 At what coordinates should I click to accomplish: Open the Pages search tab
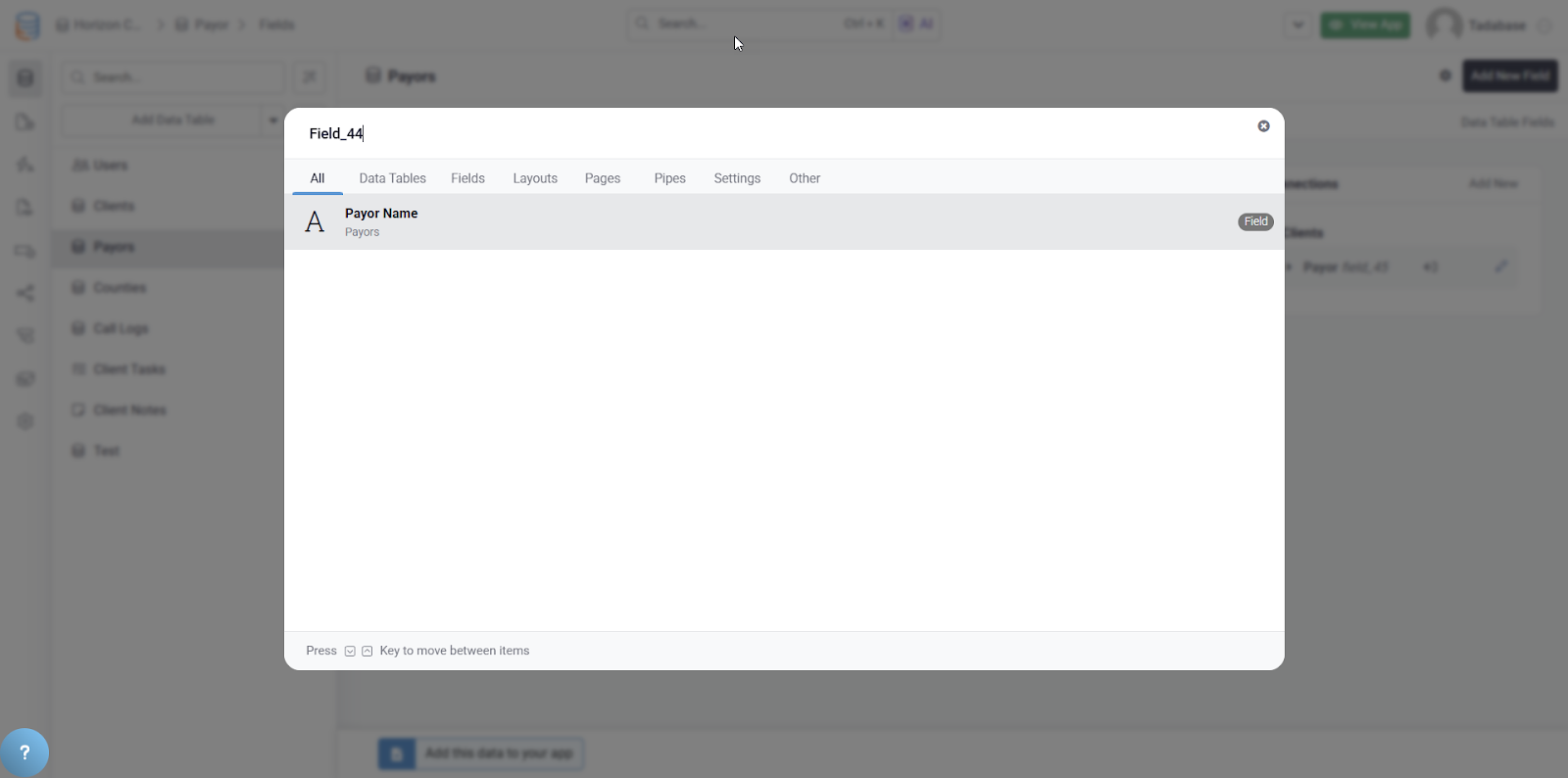click(603, 178)
